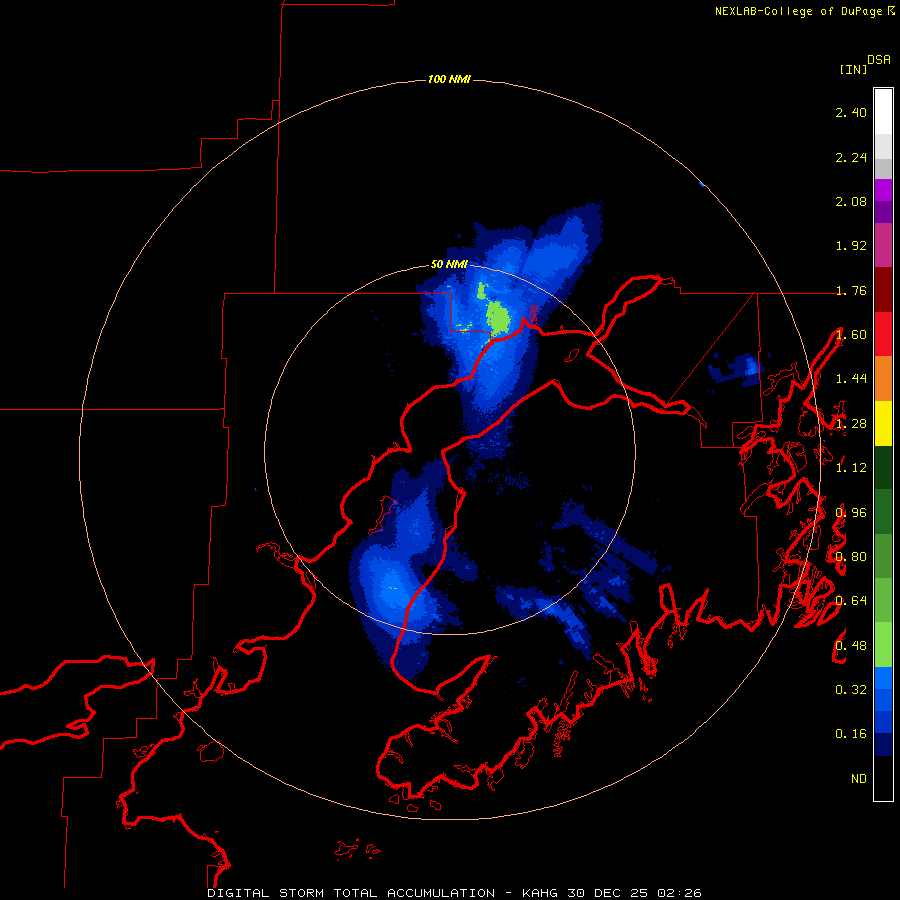Click the 2.24 legend value
Image resolution: width=900 pixels, height=900 pixels.
[x=851, y=157]
